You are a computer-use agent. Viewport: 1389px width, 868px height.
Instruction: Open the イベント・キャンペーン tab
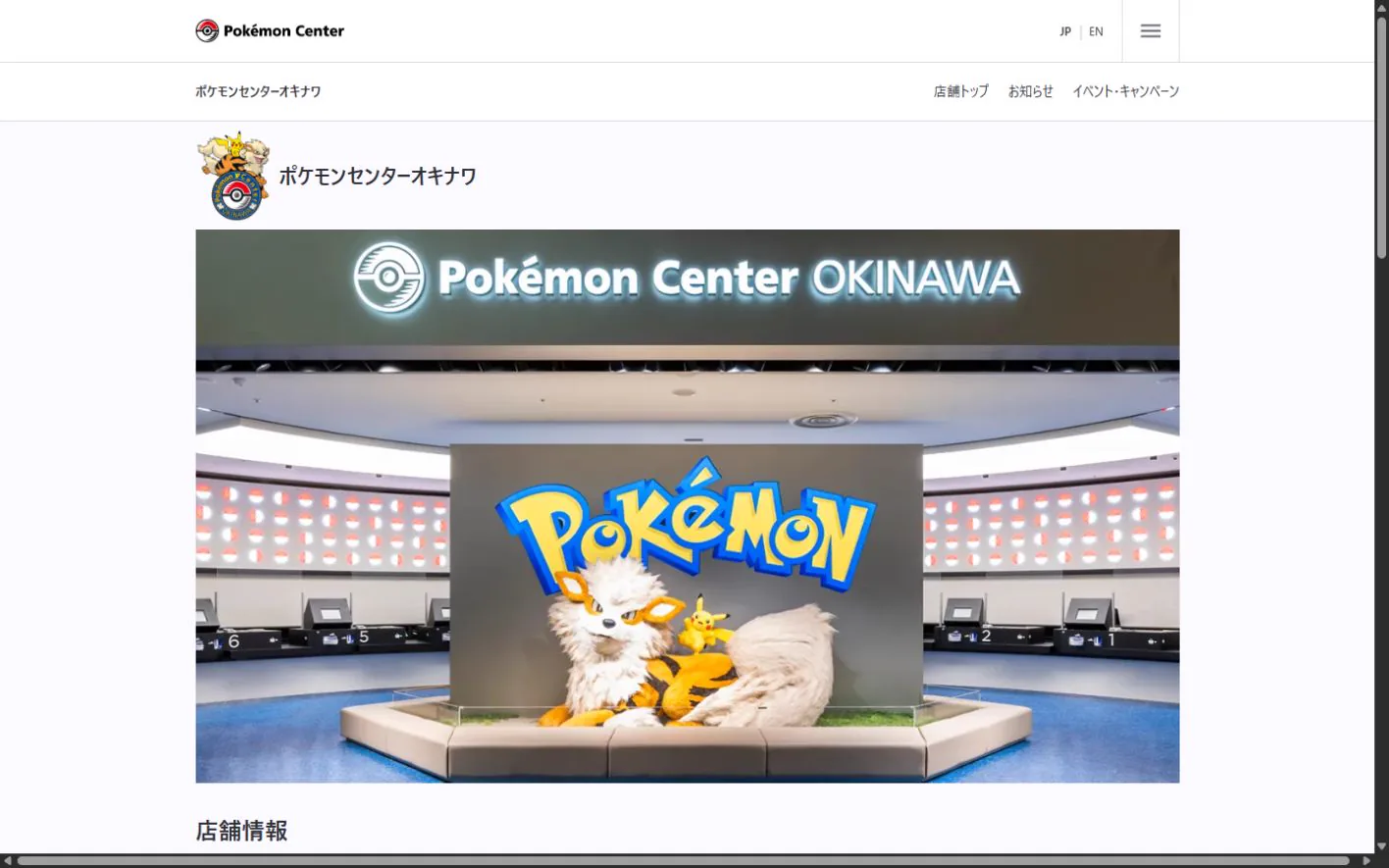[x=1125, y=91]
